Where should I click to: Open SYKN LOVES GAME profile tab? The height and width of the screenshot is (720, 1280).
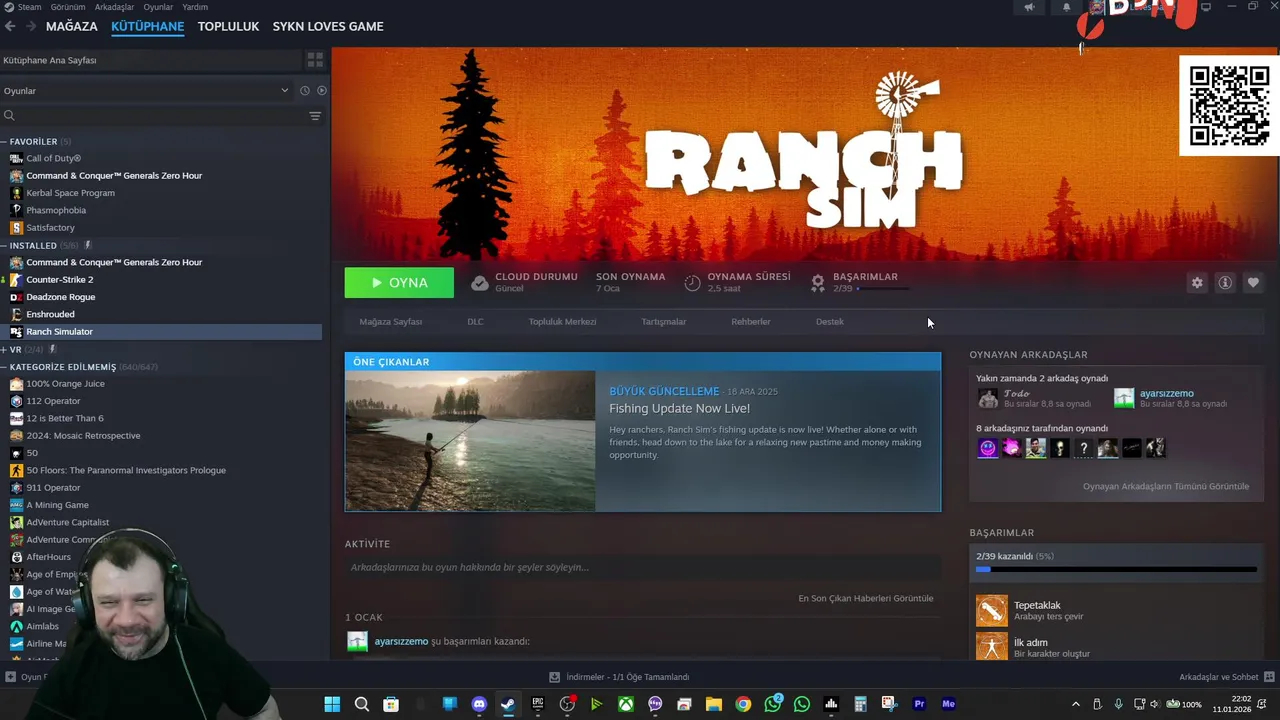(328, 26)
